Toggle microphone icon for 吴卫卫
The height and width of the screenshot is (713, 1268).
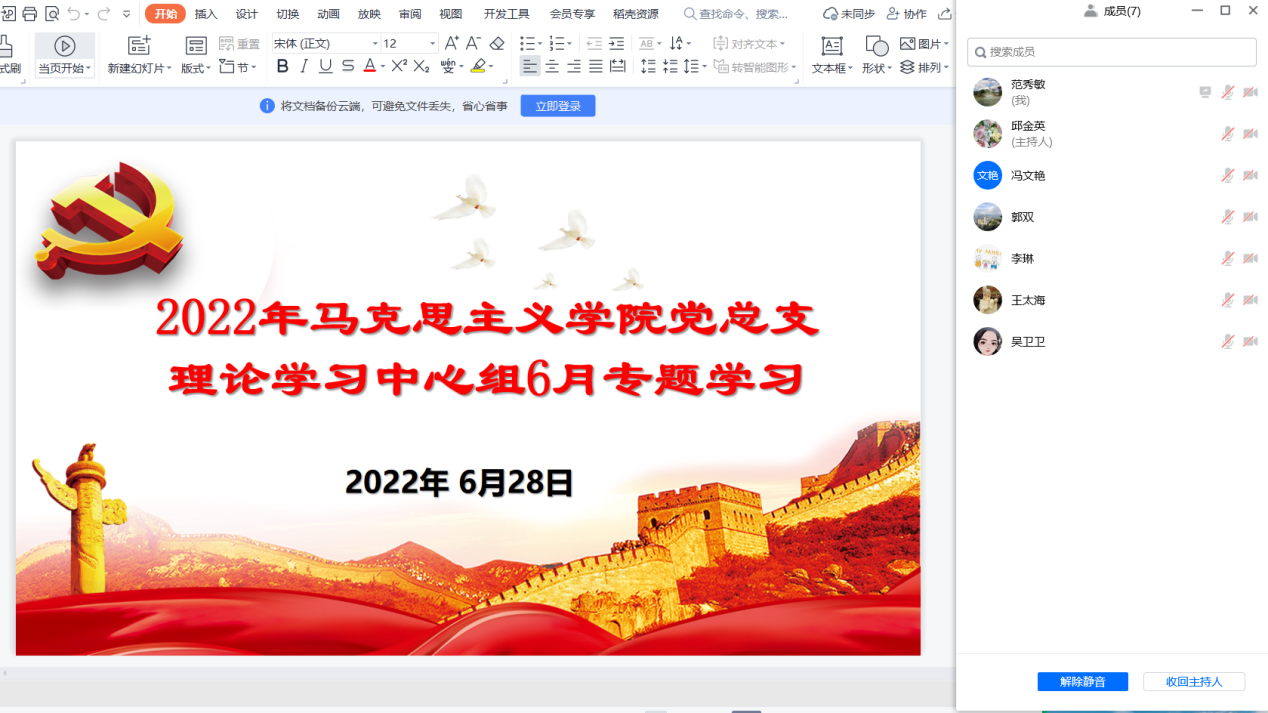(x=1227, y=341)
